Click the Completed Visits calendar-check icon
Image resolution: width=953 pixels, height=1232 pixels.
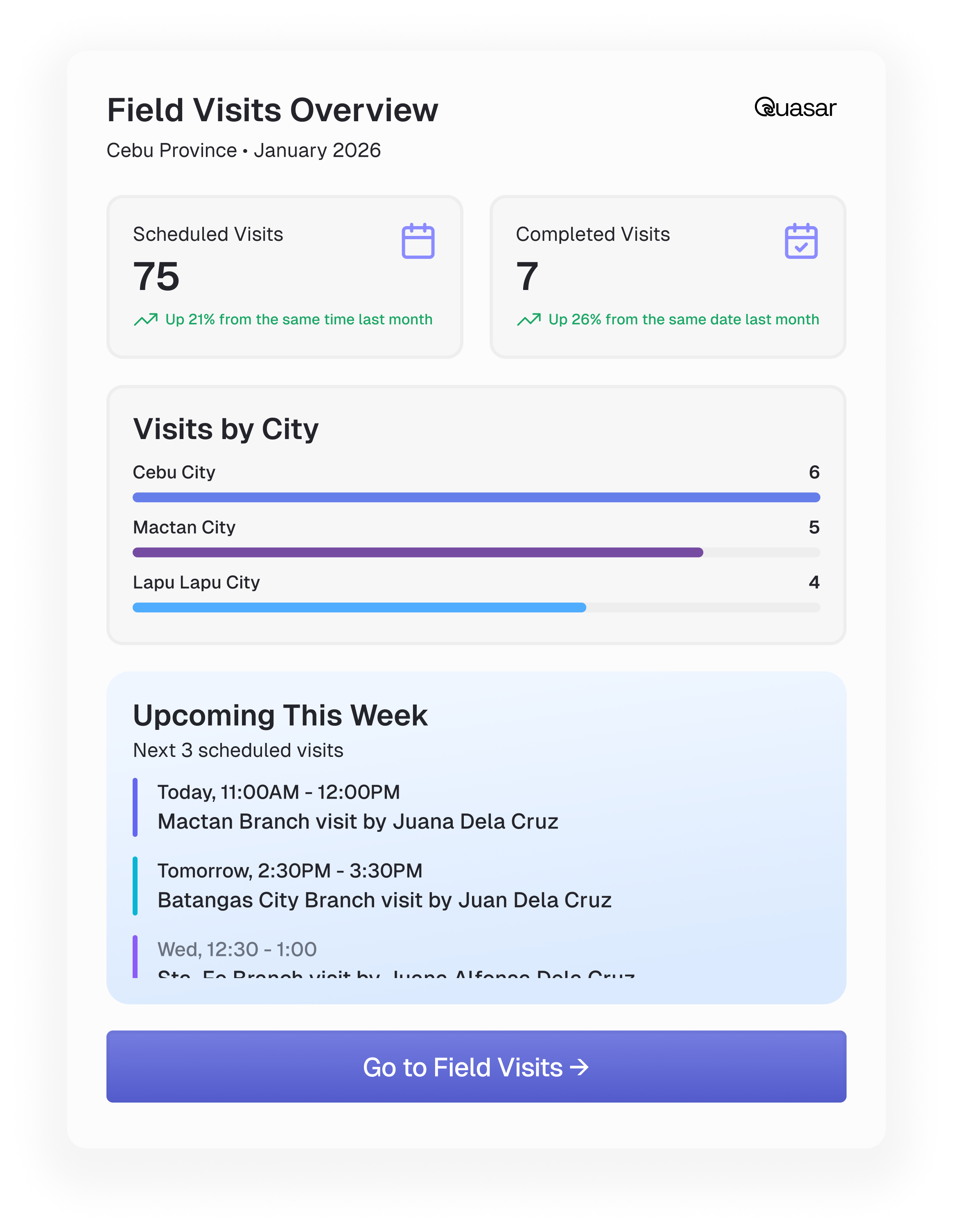(x=801, y=241)
